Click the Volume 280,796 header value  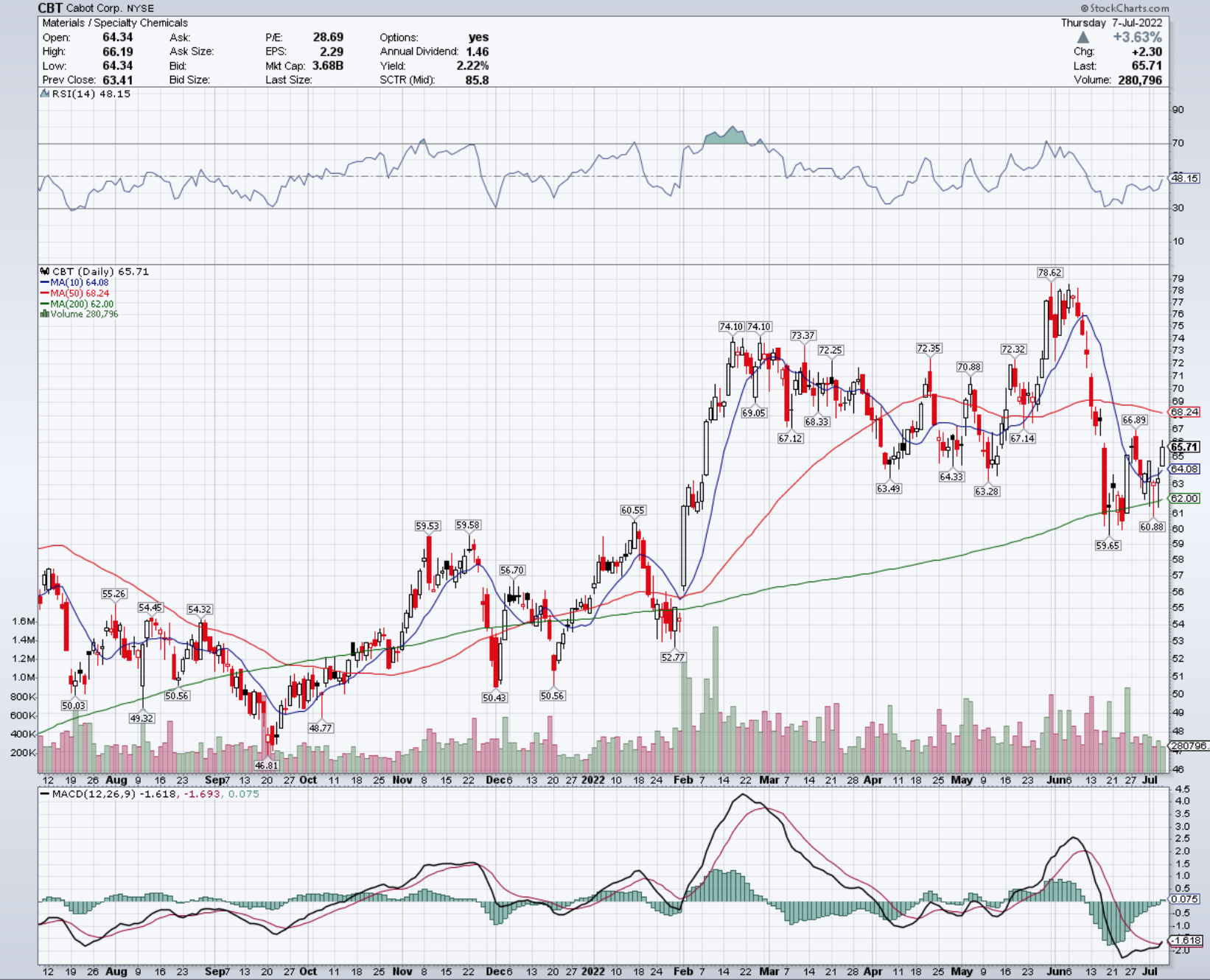(x=1140, y=80)
